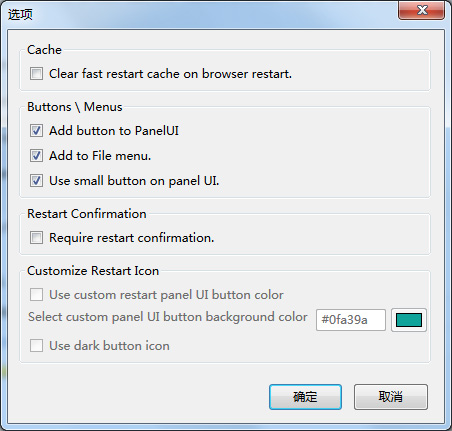This screenshot has width=452, height=431.
Task: Click the 'Clear fast restart cache' label text
Action: (x=170, y=74)
